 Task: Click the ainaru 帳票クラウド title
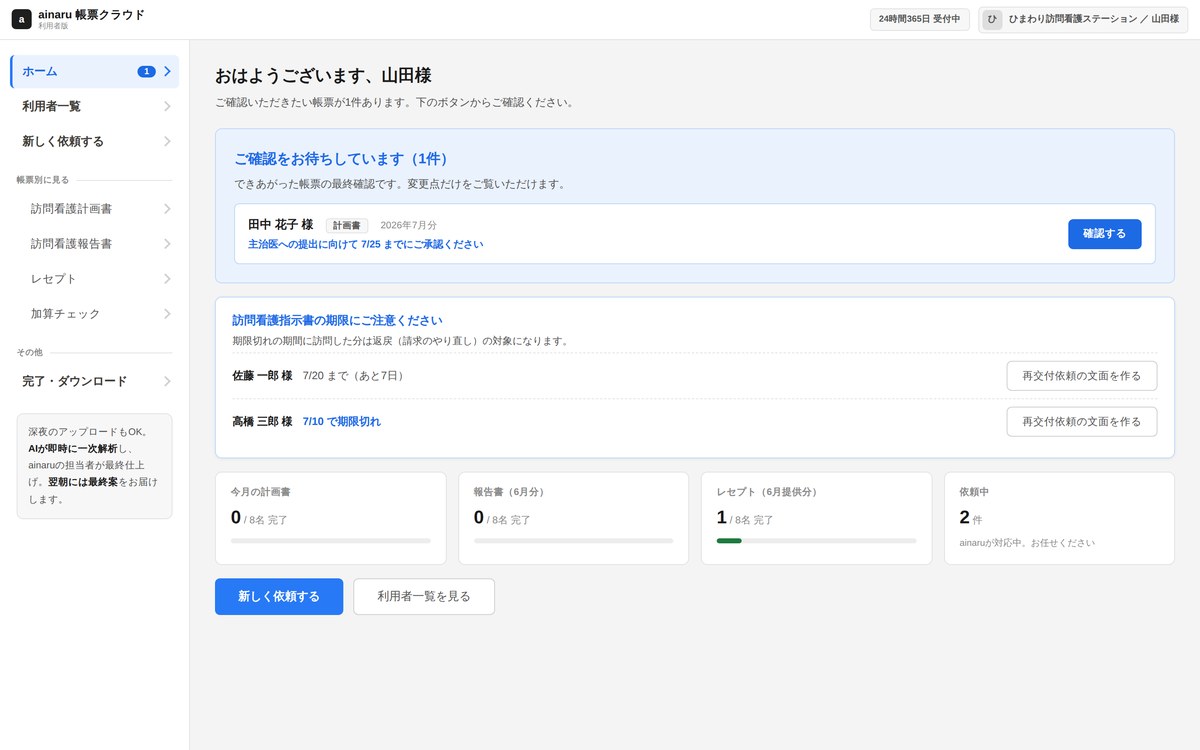tap(91, 15)
